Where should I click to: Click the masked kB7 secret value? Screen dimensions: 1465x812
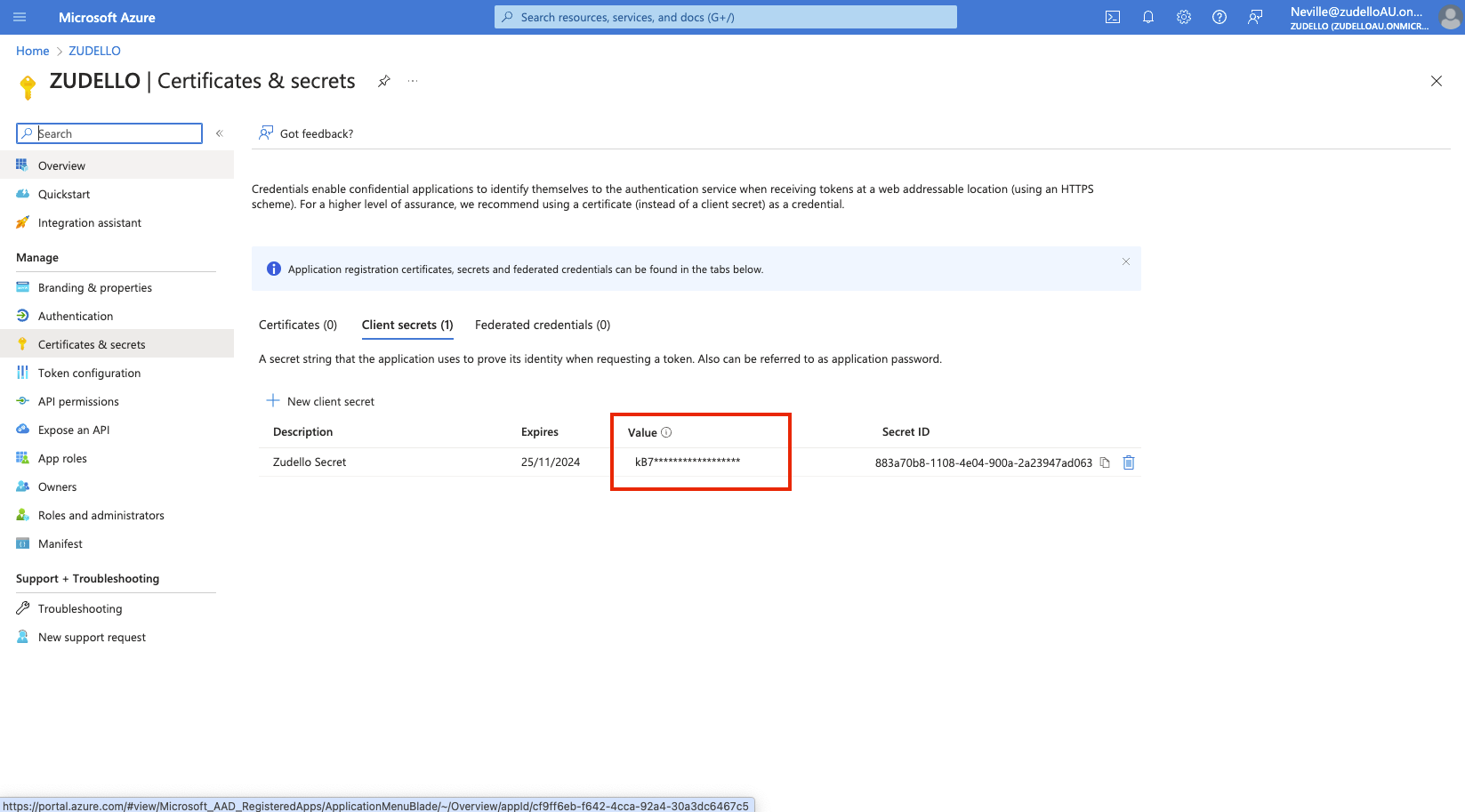pos(688,462)
